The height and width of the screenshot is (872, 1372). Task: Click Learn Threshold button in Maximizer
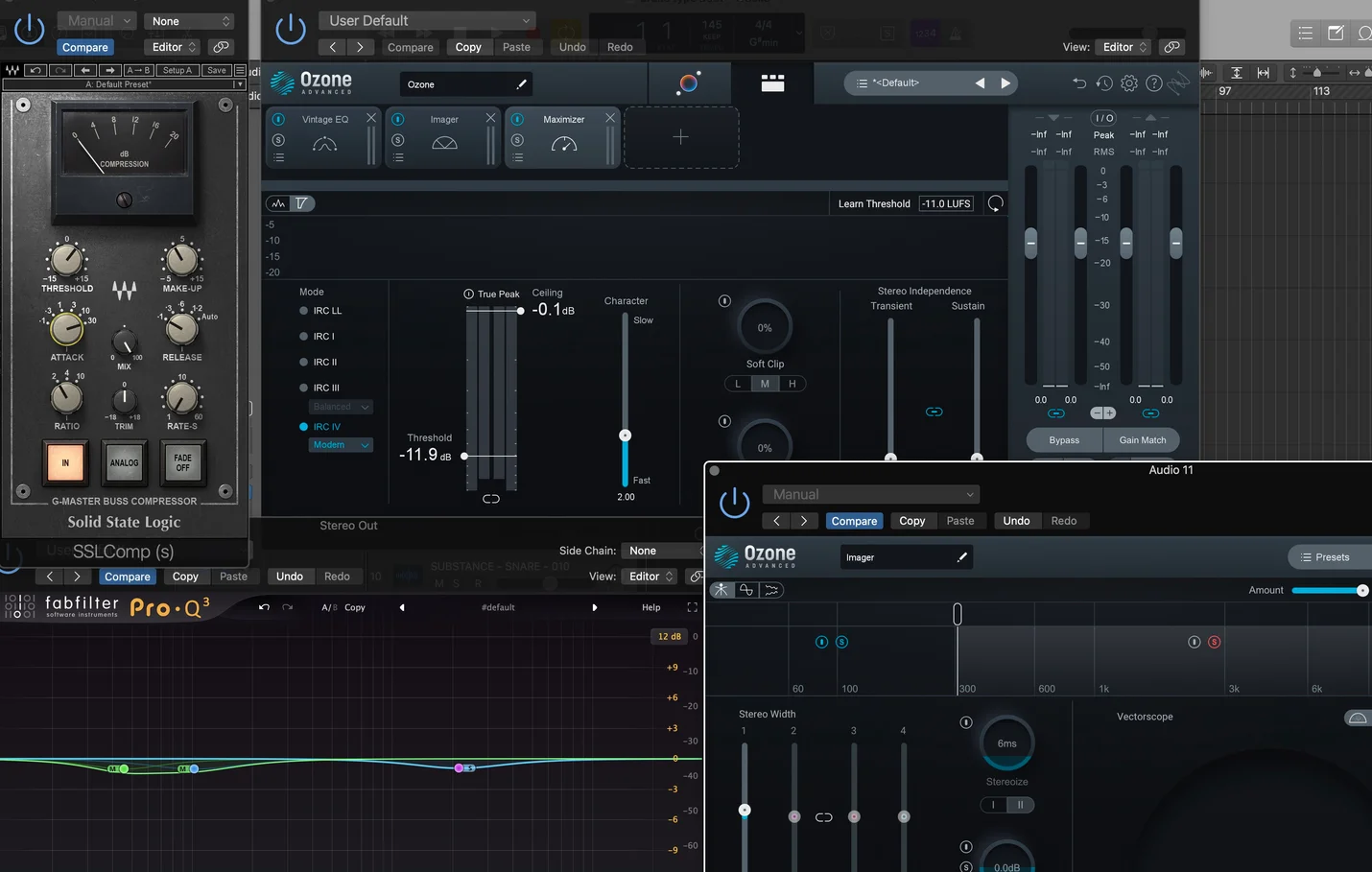coord(874,203)
